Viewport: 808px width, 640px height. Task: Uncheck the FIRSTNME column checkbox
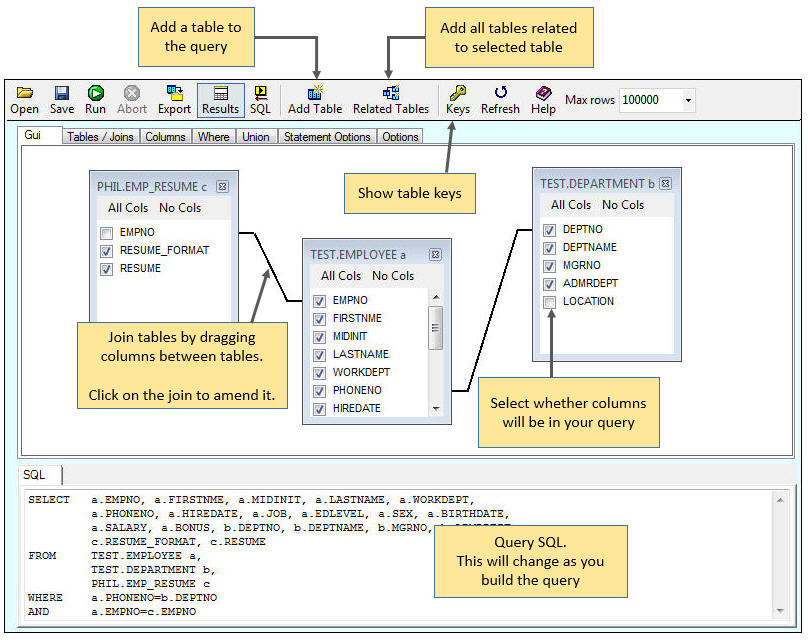[x=319, y=319]
